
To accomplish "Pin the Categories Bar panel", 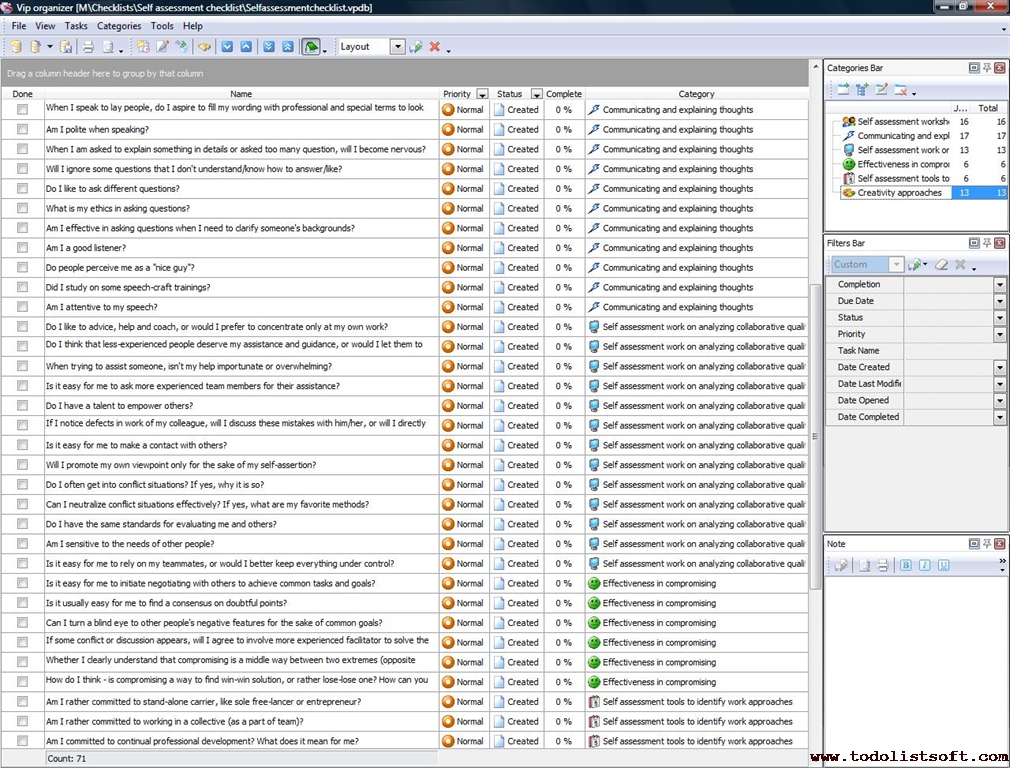I will click(x=987, y=68).
